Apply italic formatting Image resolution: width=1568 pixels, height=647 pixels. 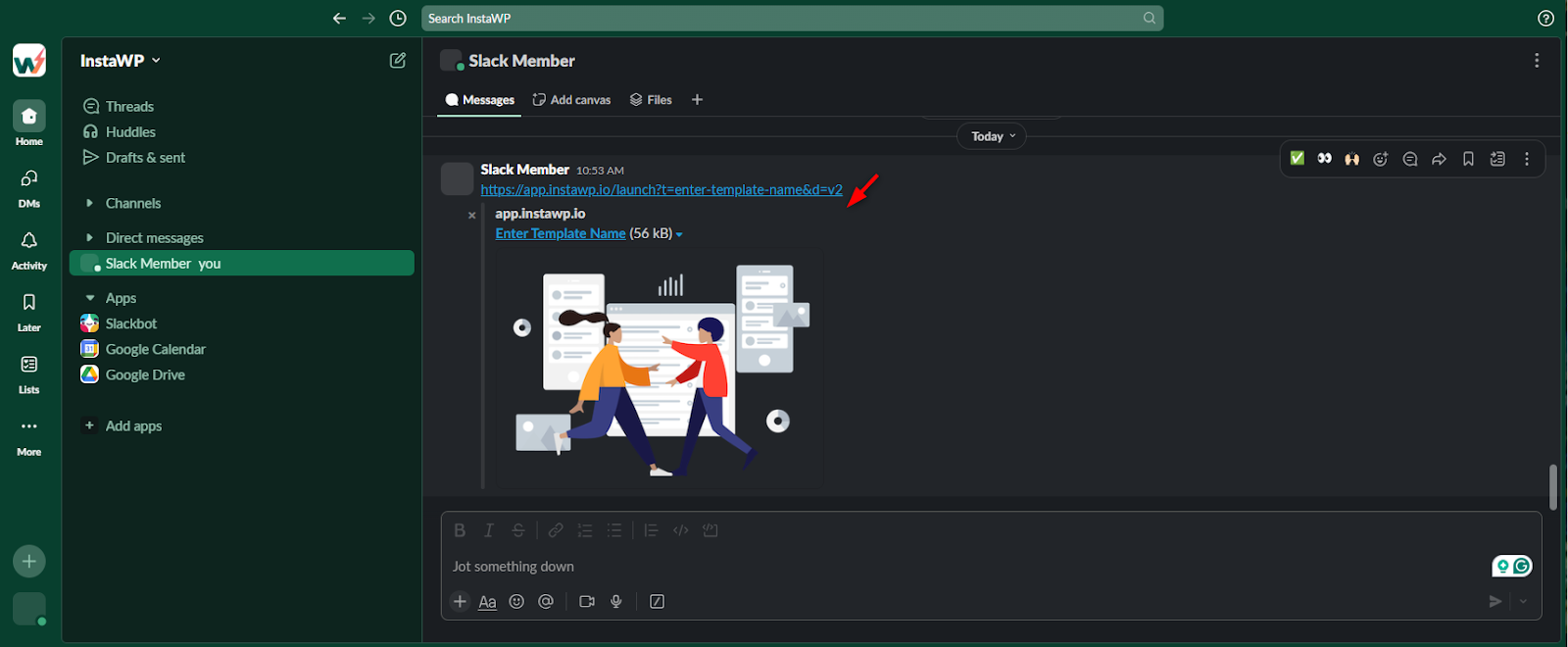(488, 530)
